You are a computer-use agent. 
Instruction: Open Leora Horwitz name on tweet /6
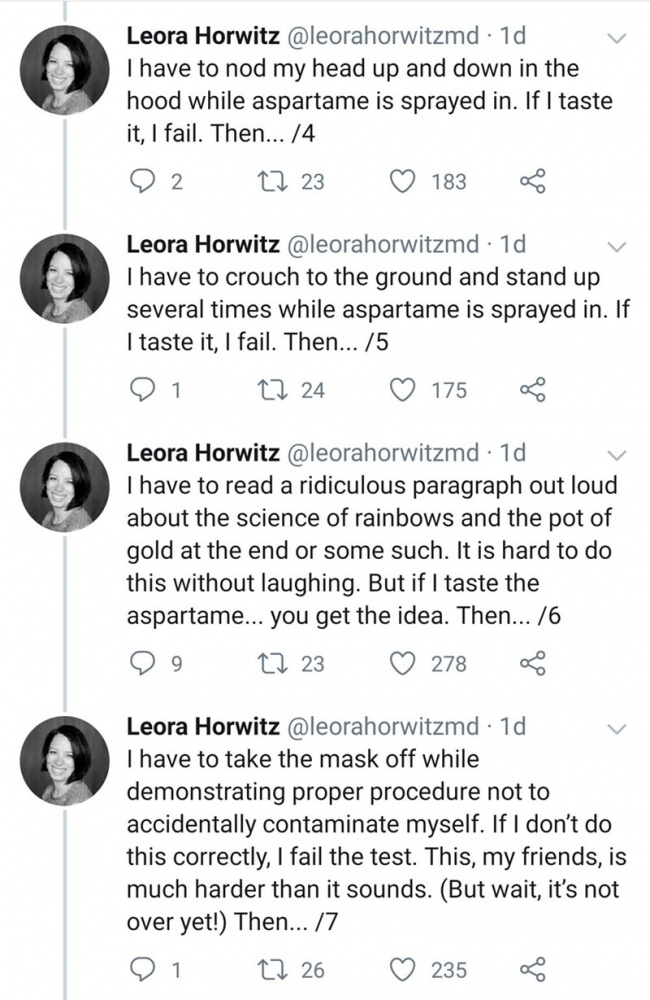click(x=203, y=454)
